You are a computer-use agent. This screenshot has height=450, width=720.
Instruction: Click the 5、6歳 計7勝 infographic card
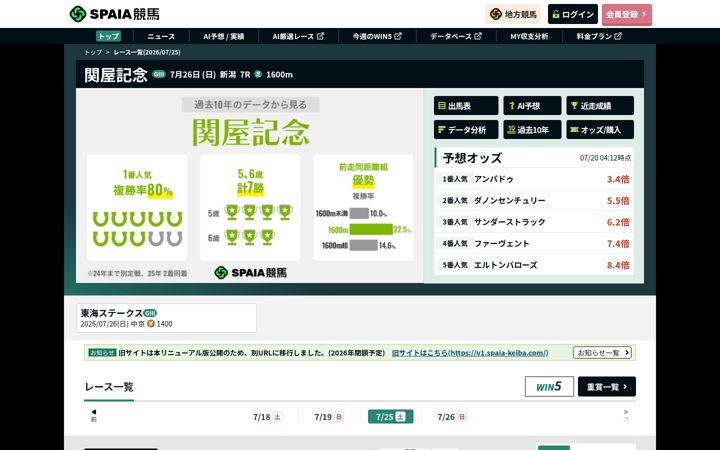point(250,208)
